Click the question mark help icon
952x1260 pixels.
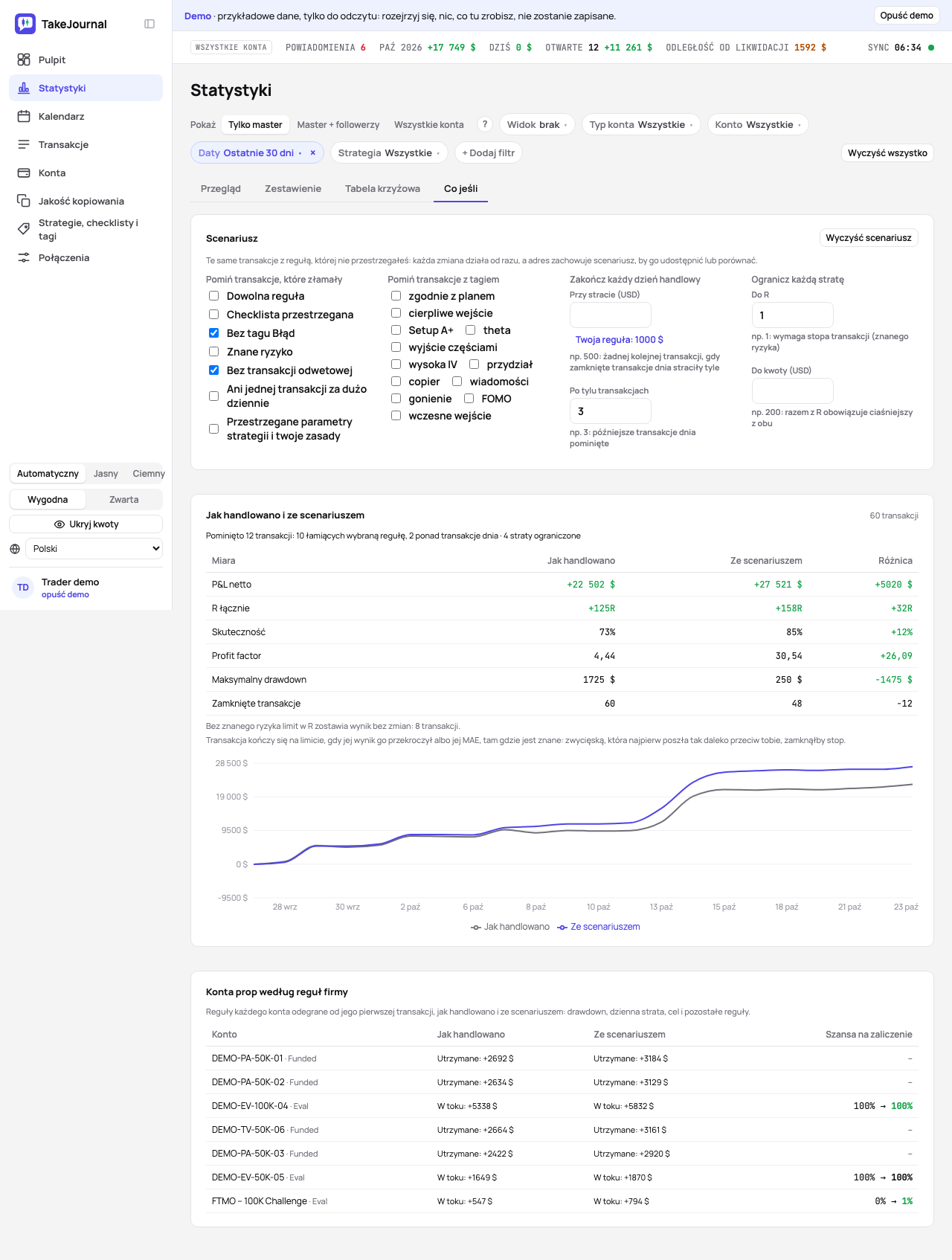point(485,124)
